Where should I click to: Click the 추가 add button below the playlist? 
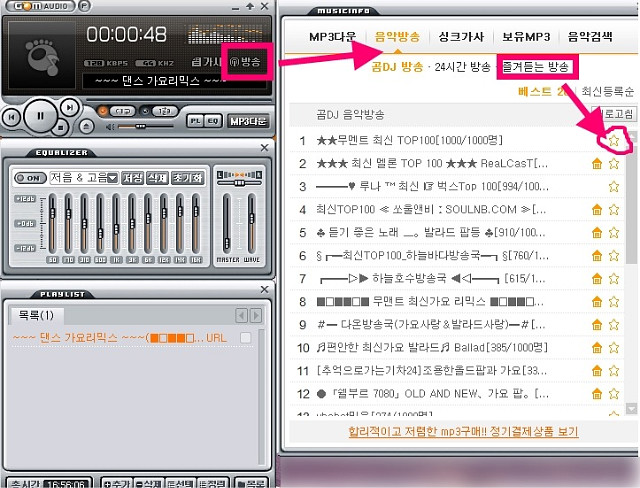(116, 483)
